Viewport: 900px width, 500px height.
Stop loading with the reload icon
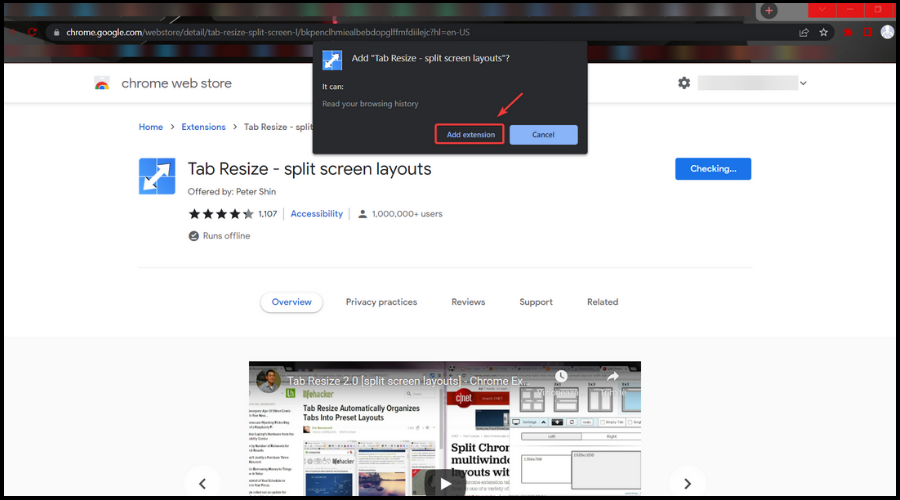[32, 32]
